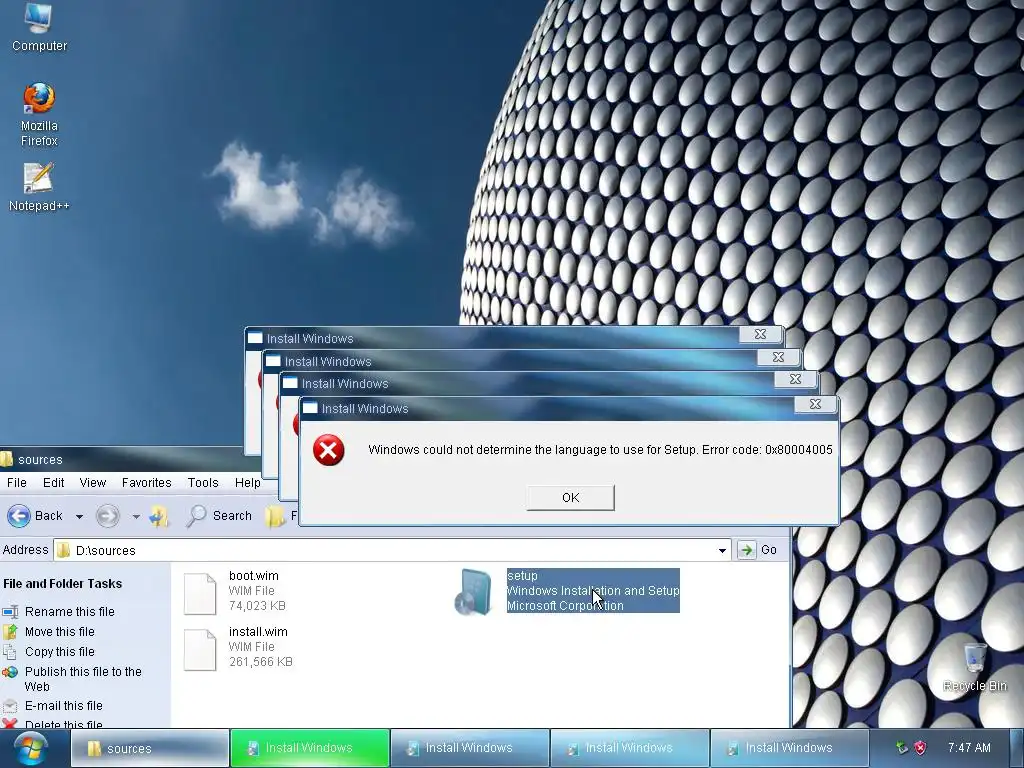Viewport: 1024px width, 768px height.
Task: Select the boot.wim file name
Action: tap(253, 576)
